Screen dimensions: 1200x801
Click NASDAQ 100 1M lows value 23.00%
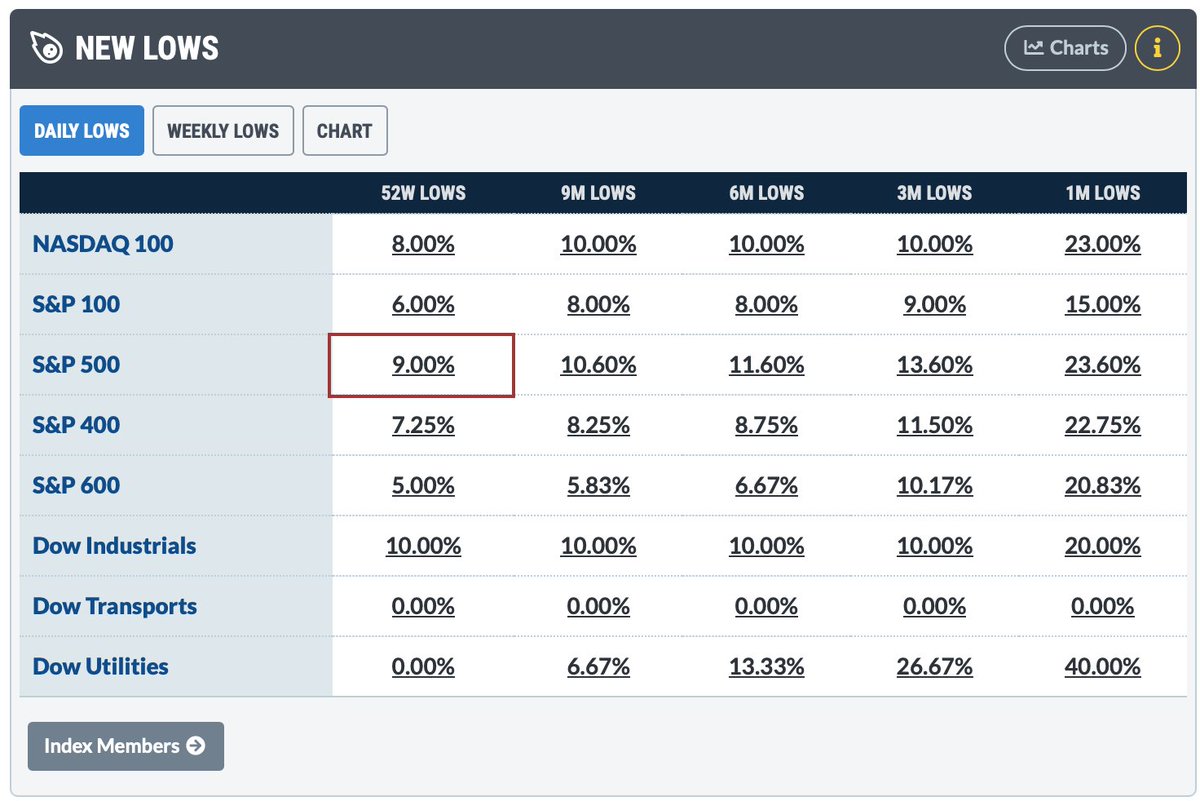tap(1103, 244)
